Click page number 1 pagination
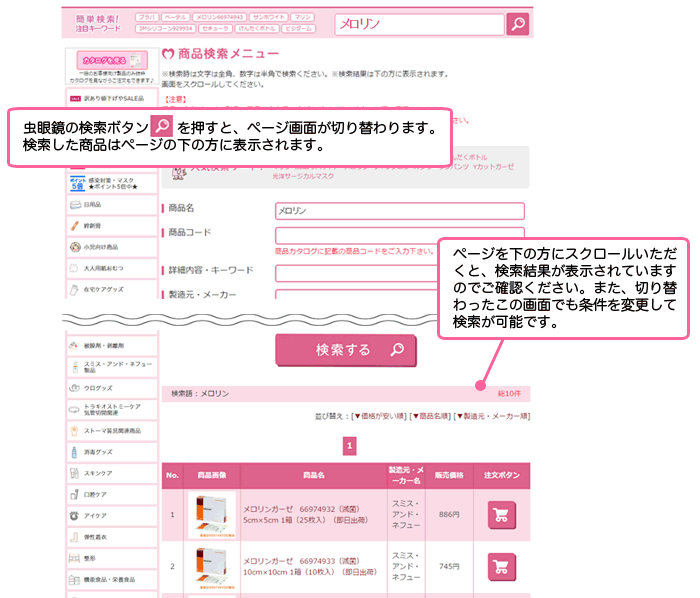700x598 pixels. 349,446
